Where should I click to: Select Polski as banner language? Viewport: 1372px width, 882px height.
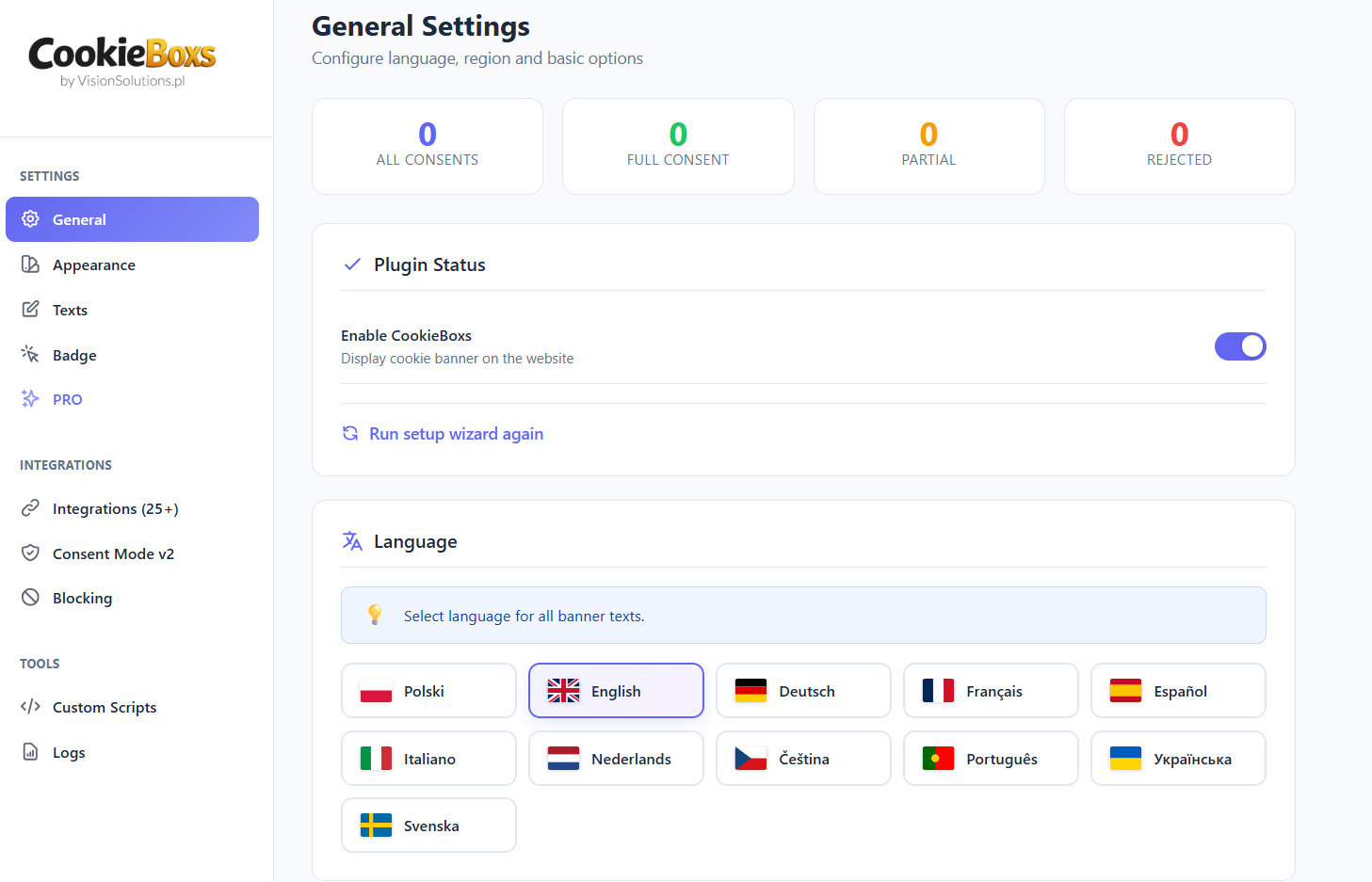tap(428, 690)
